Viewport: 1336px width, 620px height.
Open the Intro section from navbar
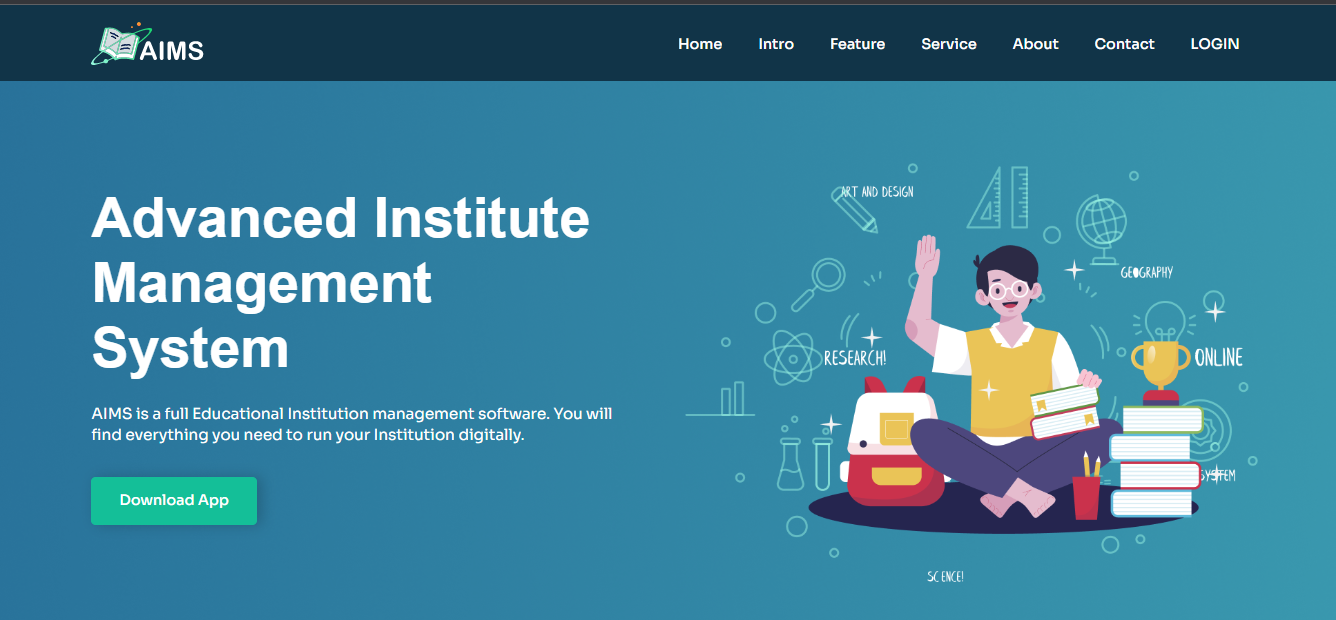[776, 44]
